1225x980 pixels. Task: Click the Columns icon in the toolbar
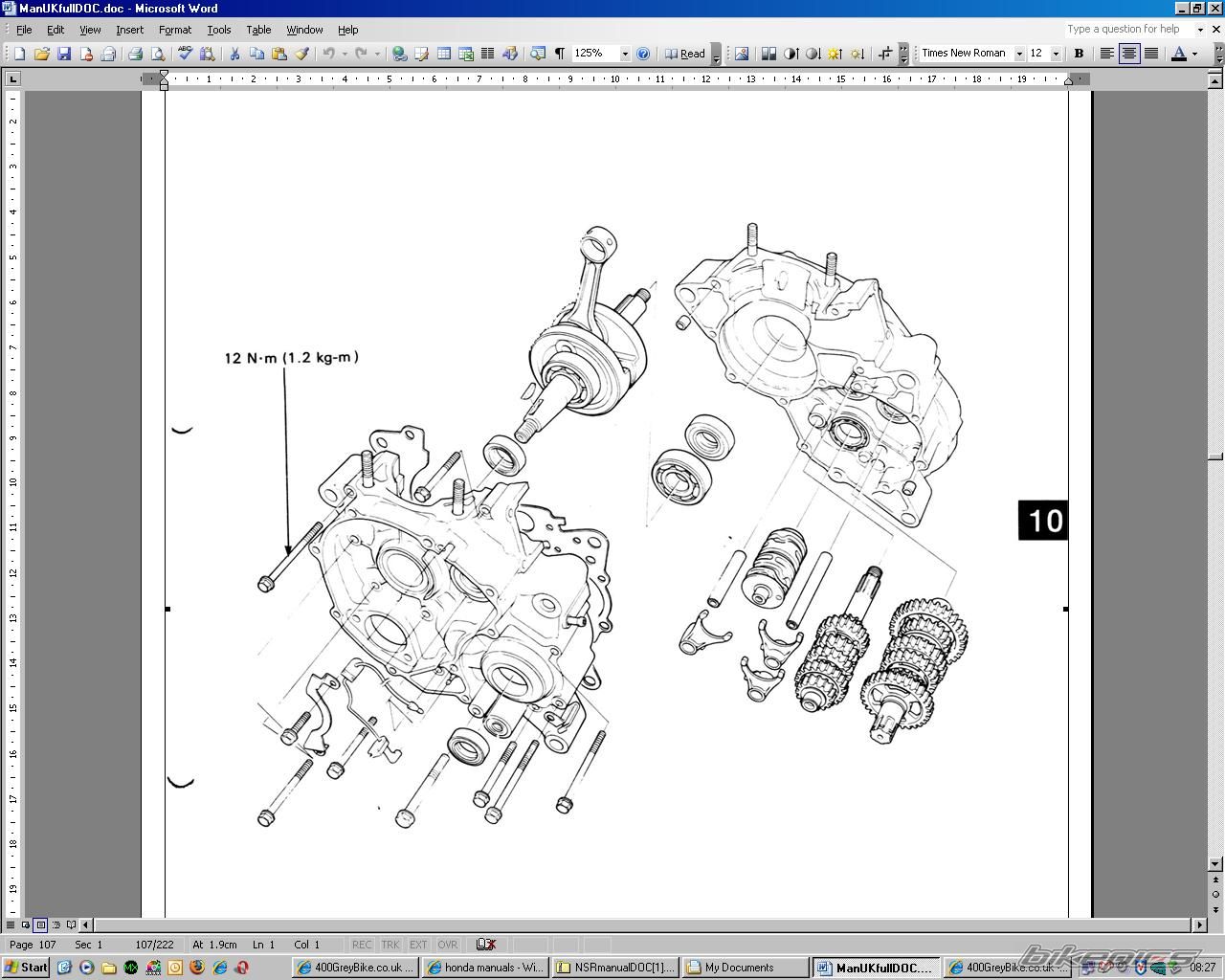click(x=487, y=54)
